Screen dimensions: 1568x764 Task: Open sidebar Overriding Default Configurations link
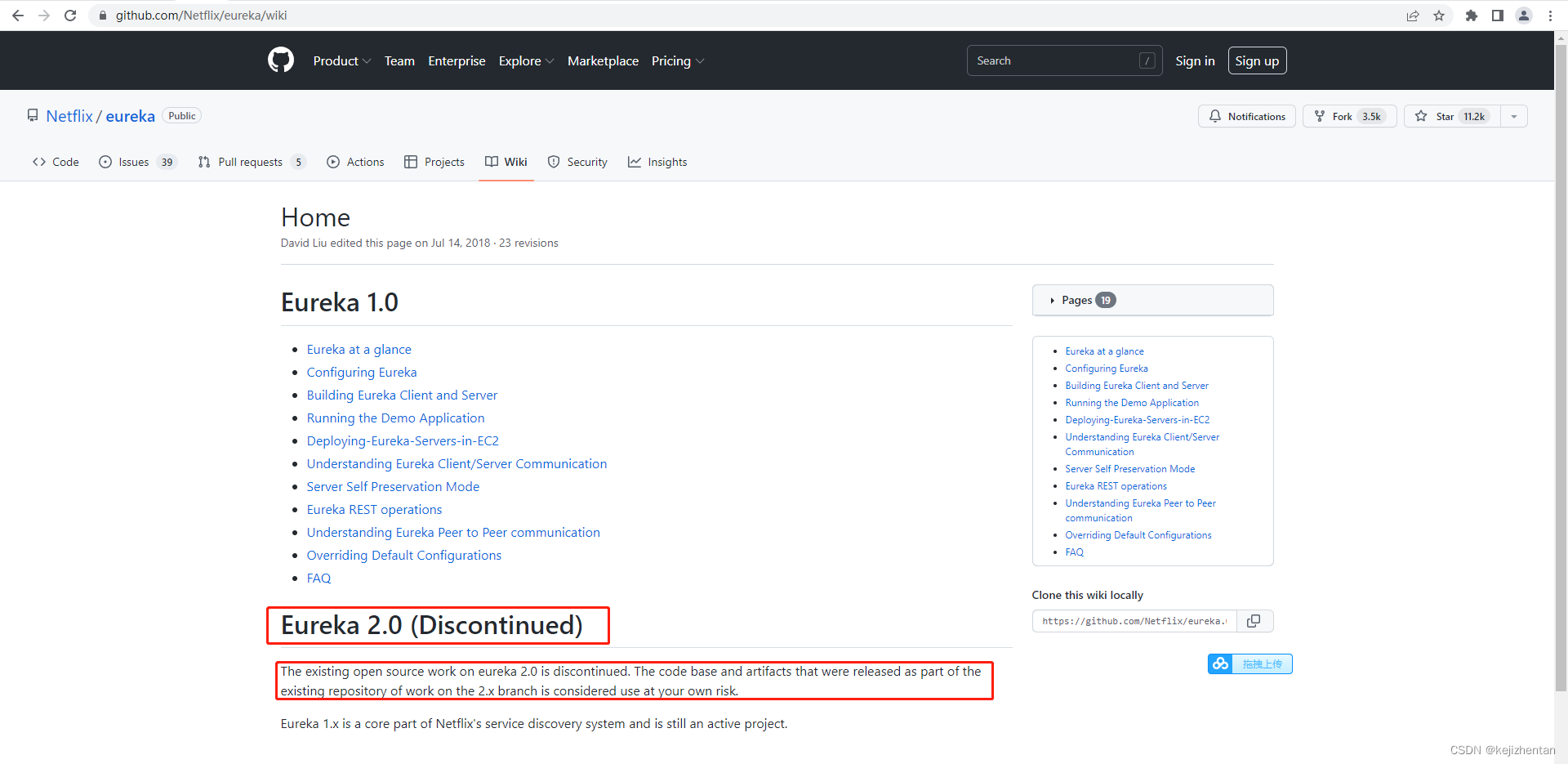pos(1138,535)
